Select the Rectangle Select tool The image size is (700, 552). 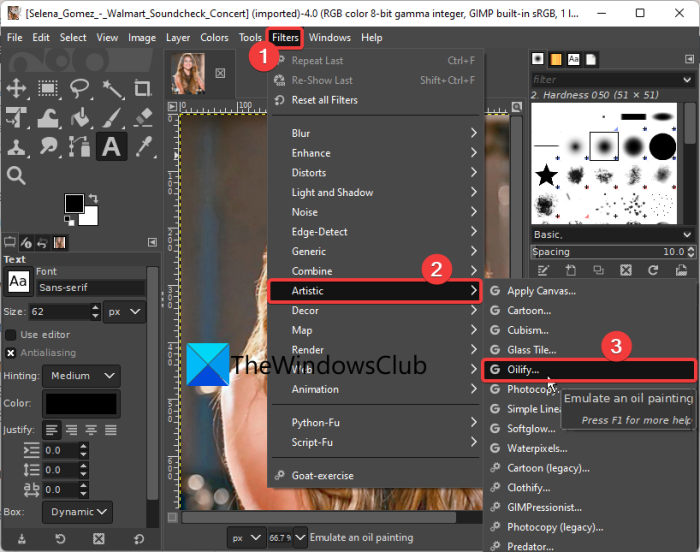[48, 88]
